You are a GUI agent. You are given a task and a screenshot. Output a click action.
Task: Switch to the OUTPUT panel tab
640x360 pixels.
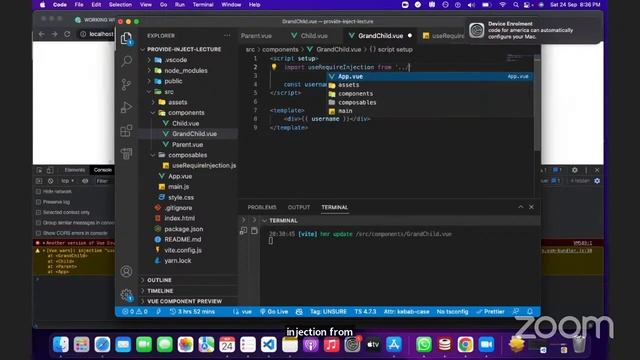[x=299, y=207]
